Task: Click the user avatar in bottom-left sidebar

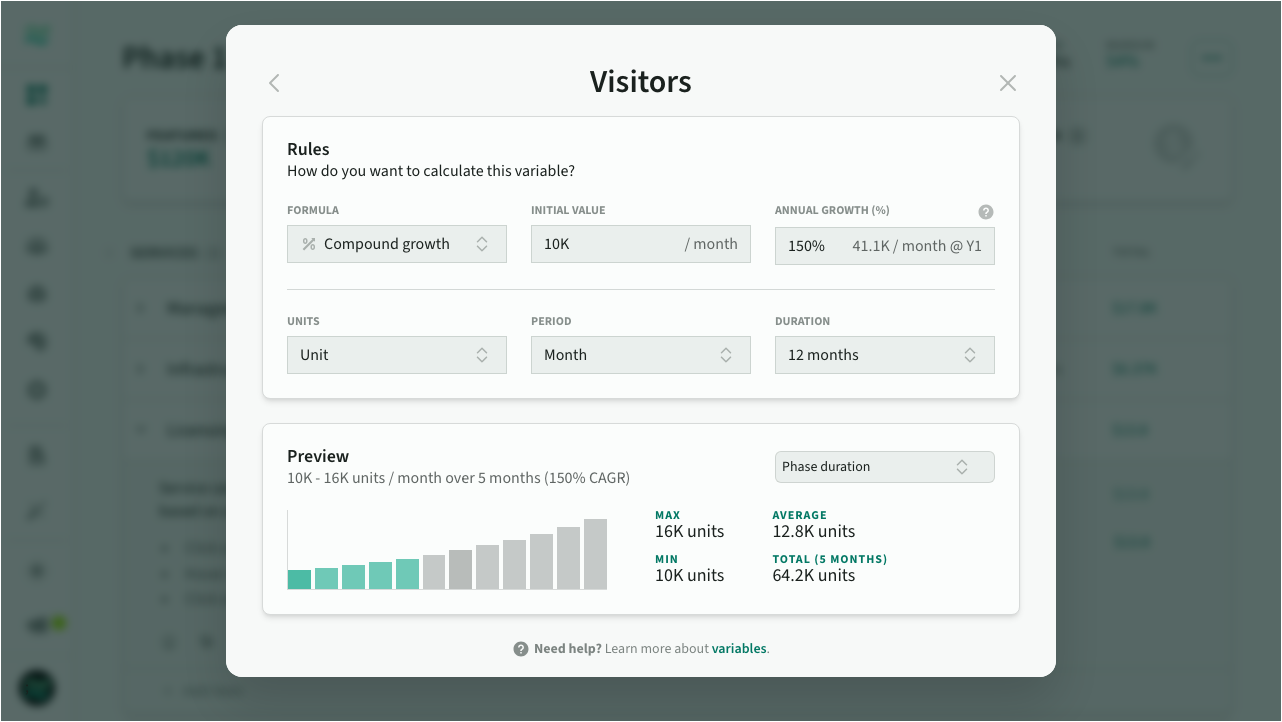Action: coord(38,687)
